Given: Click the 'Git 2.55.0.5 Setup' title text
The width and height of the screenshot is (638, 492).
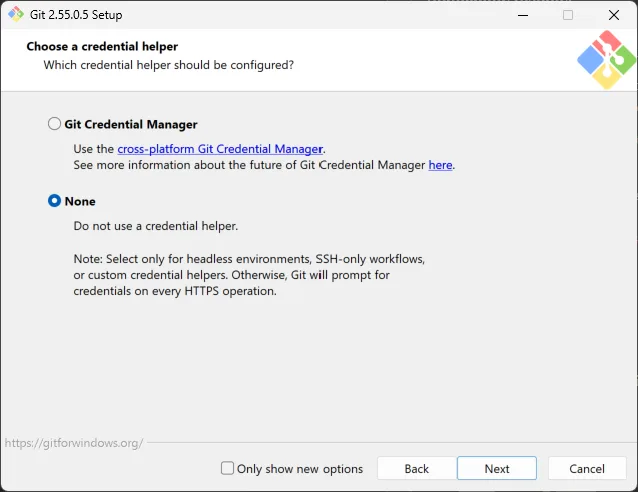Looking at the screenshot, I should (x=76, y=15).
